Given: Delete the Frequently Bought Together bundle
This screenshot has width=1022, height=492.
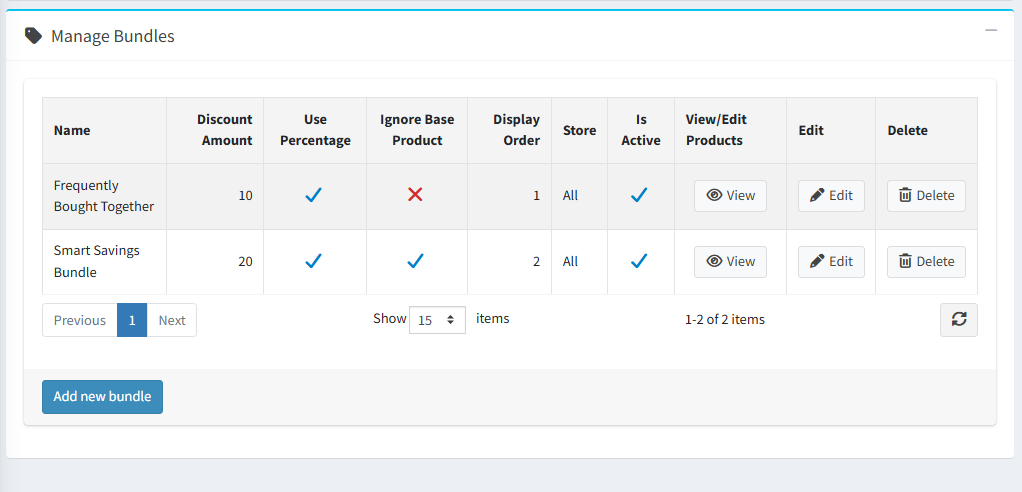Looking at the screenshot, I should click(925, 196).
